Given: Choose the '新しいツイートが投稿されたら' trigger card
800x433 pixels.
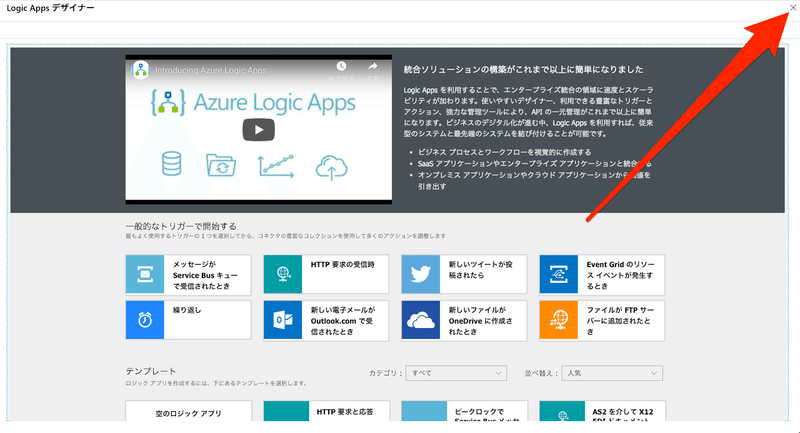Looking at the screenshot, I should pos(464,274).
